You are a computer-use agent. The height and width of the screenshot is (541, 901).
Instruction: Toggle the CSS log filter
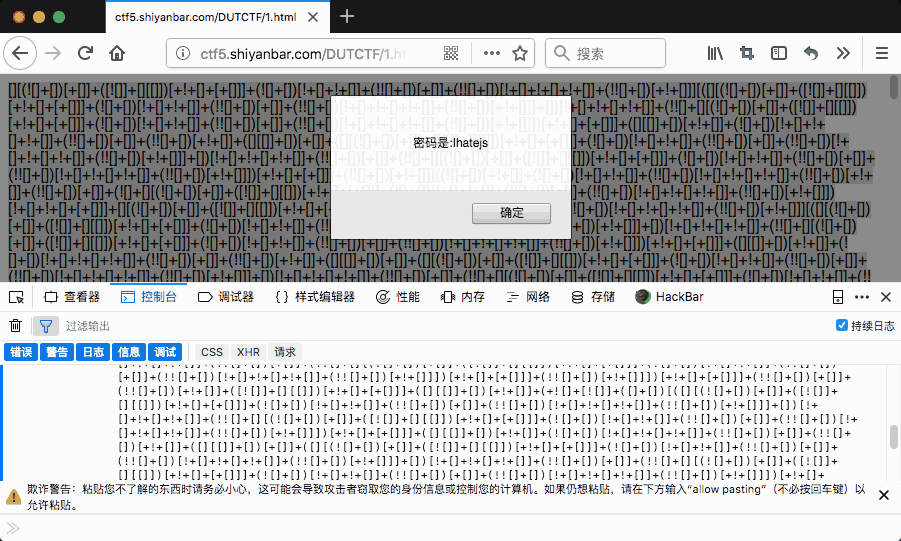(x=211, y=352)
